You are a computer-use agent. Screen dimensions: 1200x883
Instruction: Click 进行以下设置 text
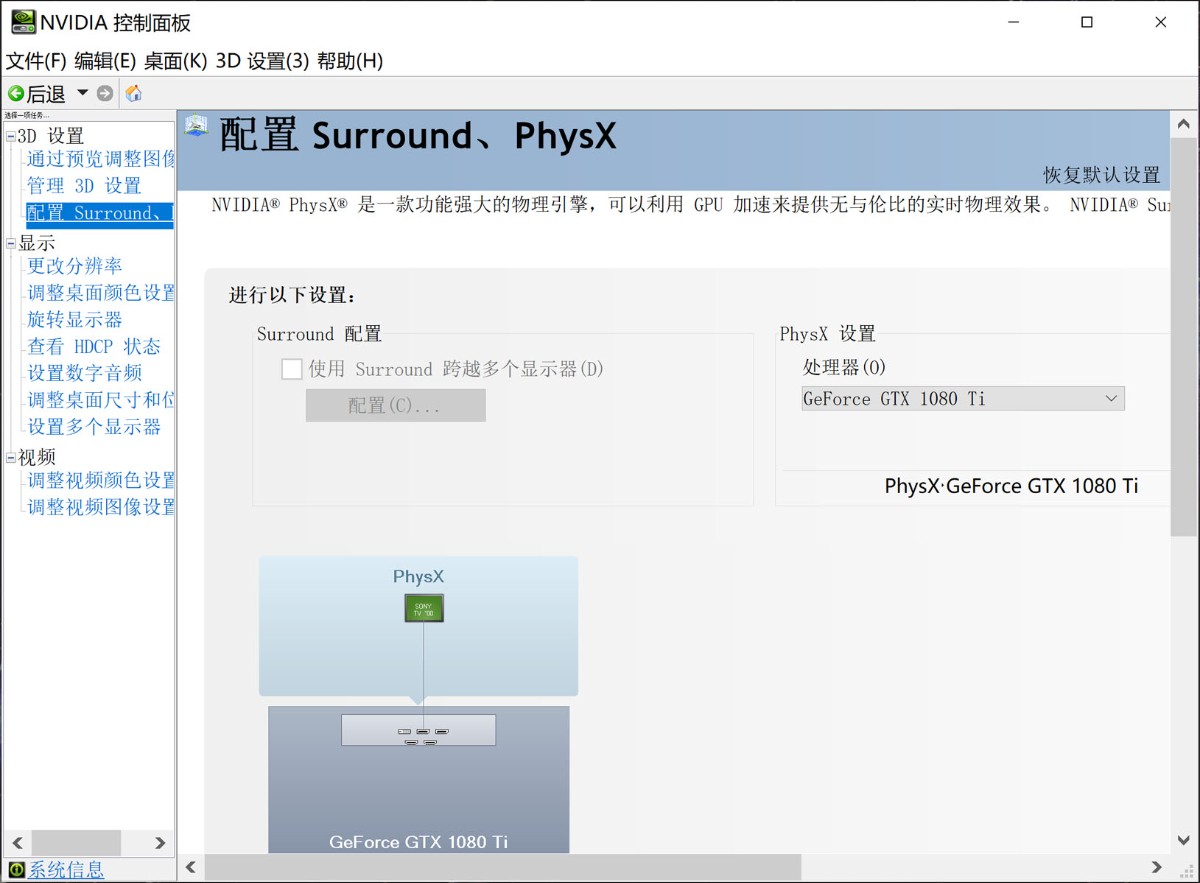[293, 296]
